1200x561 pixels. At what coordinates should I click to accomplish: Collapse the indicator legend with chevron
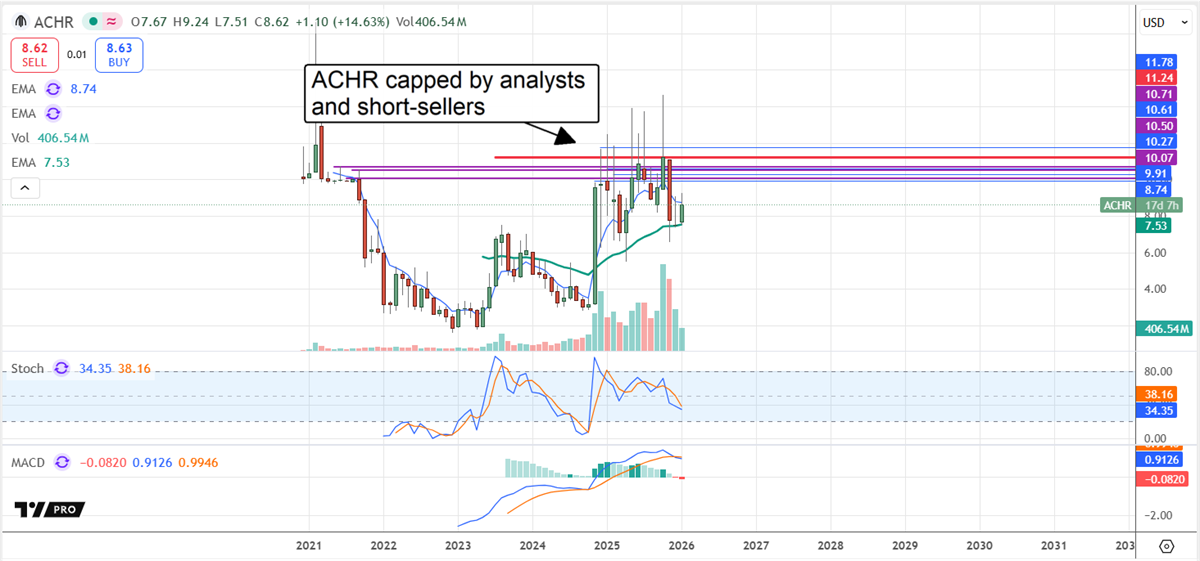coord(26,187)
